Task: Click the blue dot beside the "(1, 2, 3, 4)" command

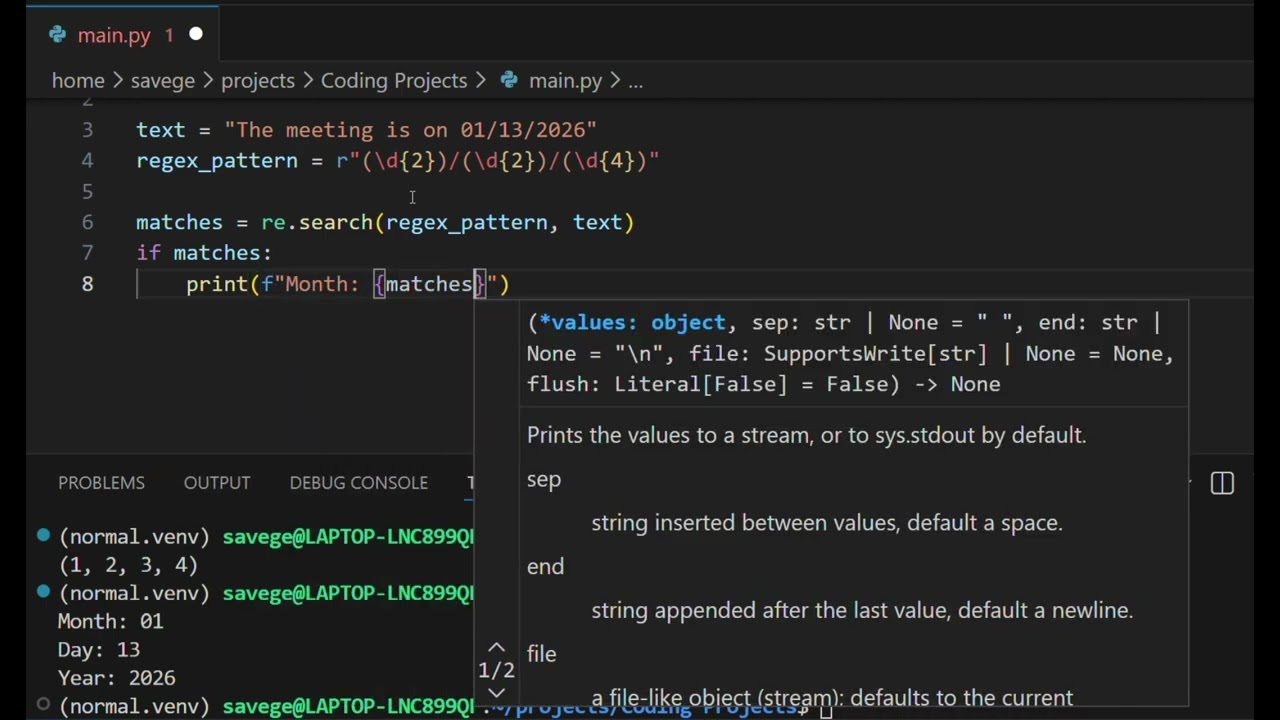Action: 43,536
